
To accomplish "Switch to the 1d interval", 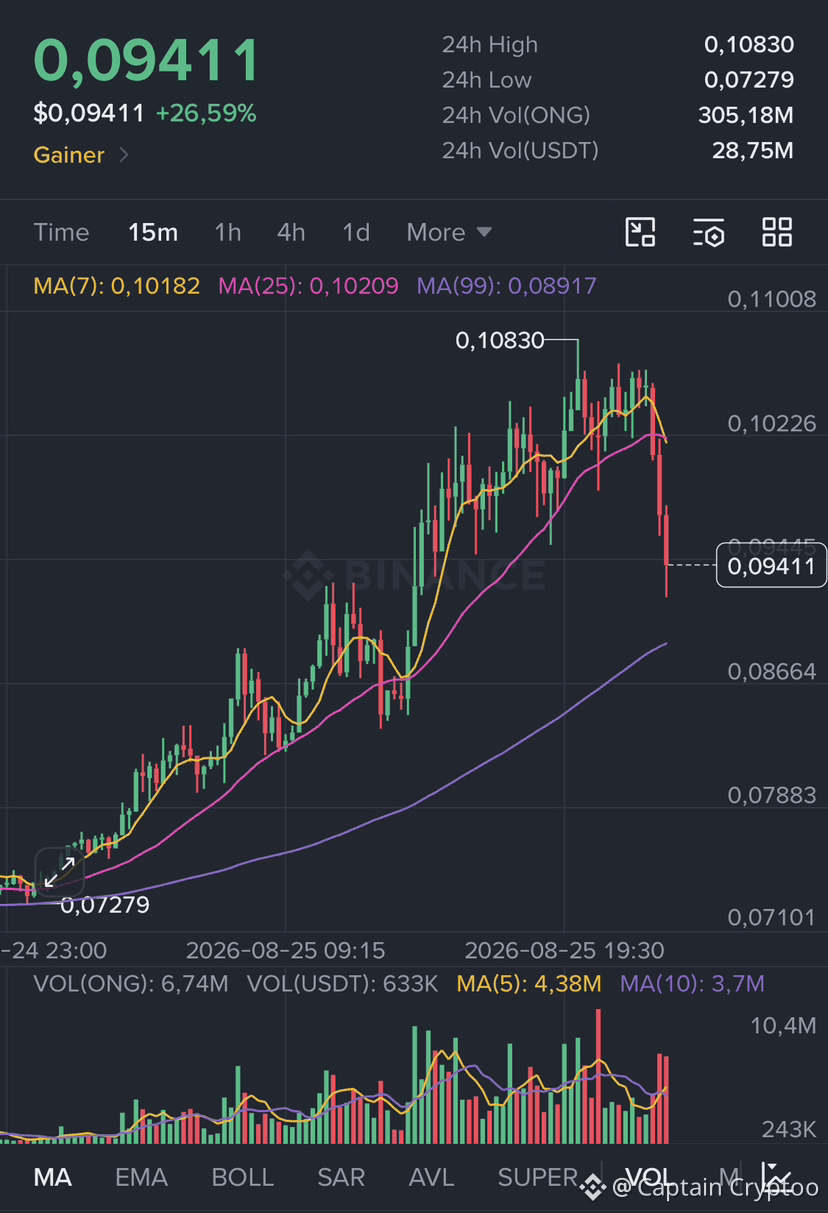I will click(x=356, y=232).
